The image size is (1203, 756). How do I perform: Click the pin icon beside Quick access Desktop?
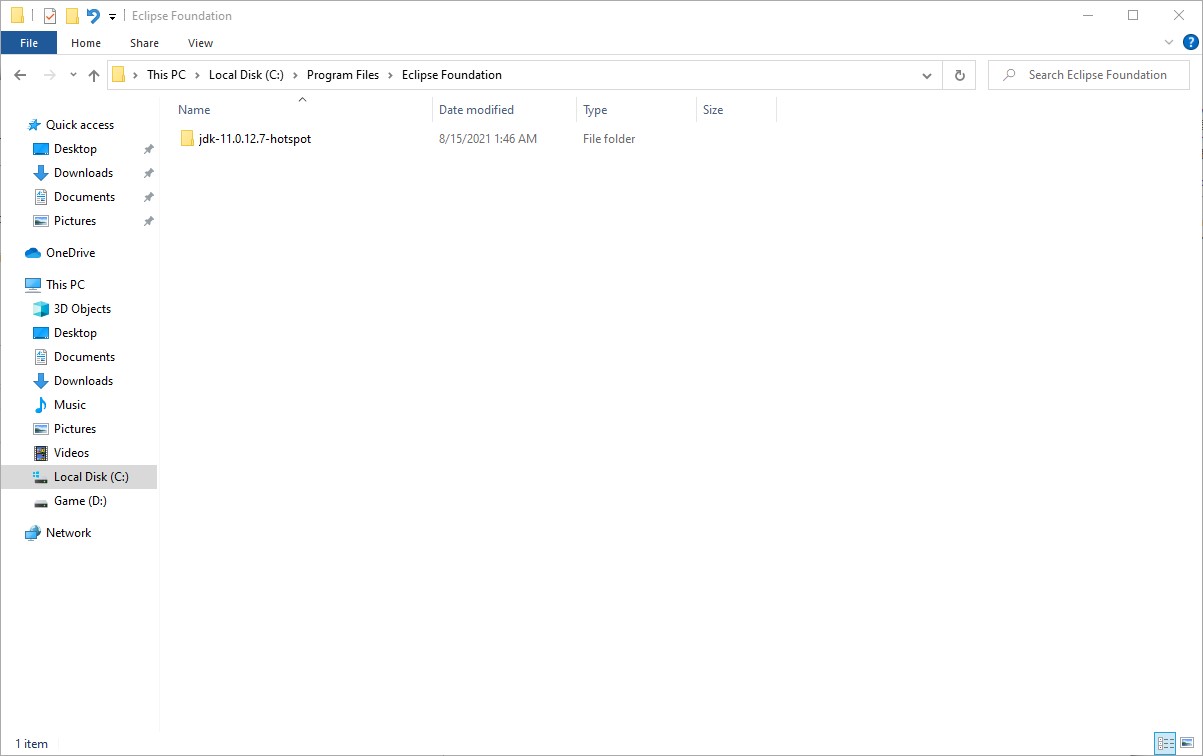(148, 149)
